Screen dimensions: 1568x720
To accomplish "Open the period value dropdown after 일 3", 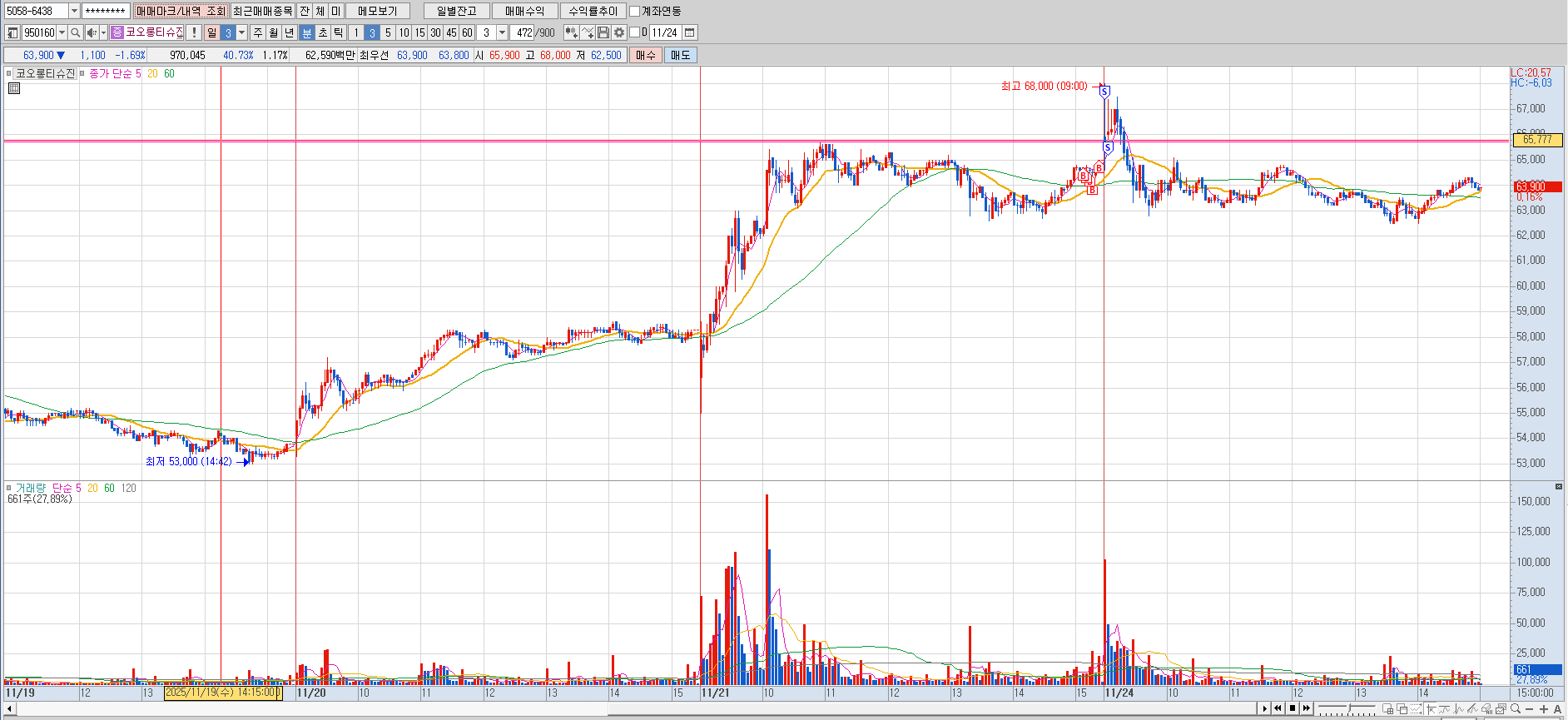I will (x=242, y=32).
